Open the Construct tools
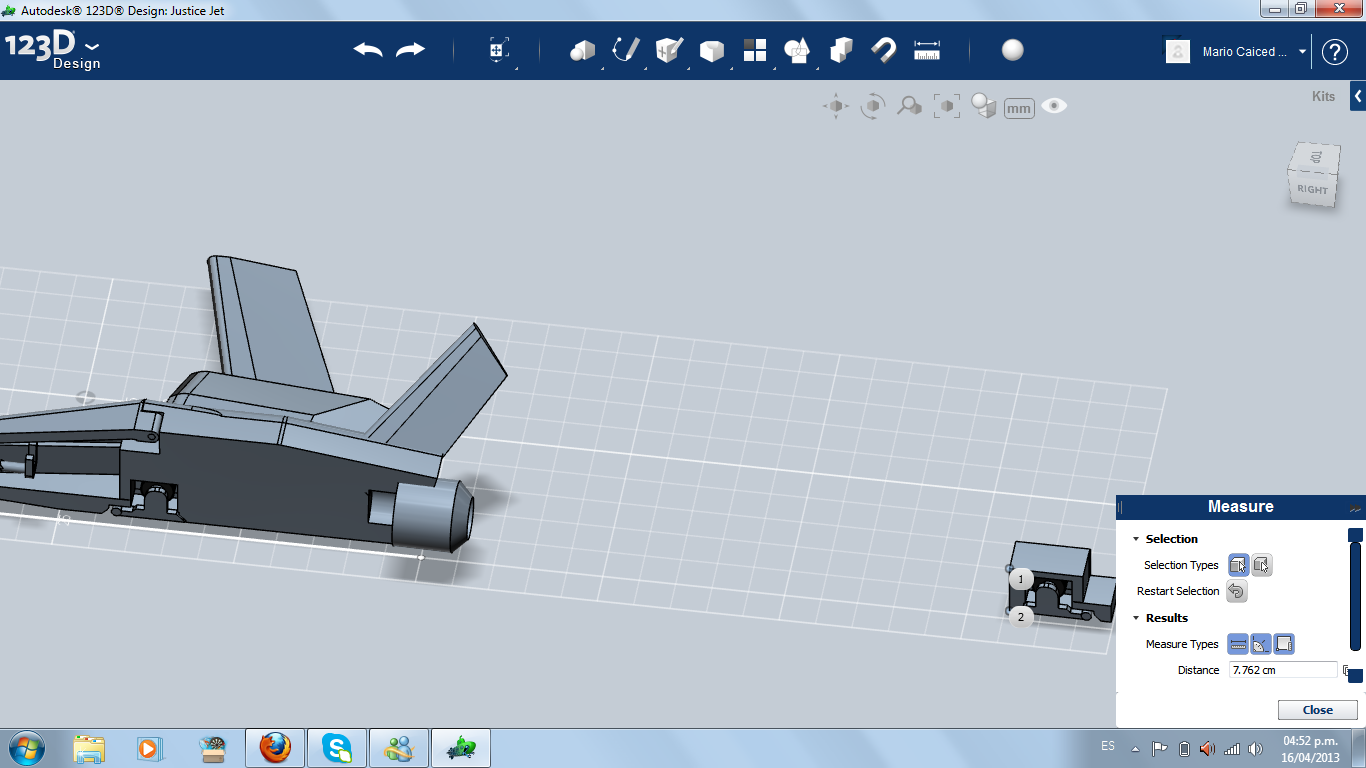Image resolution: width=1366 pixels, height=768 pixels. pos(669,50)
